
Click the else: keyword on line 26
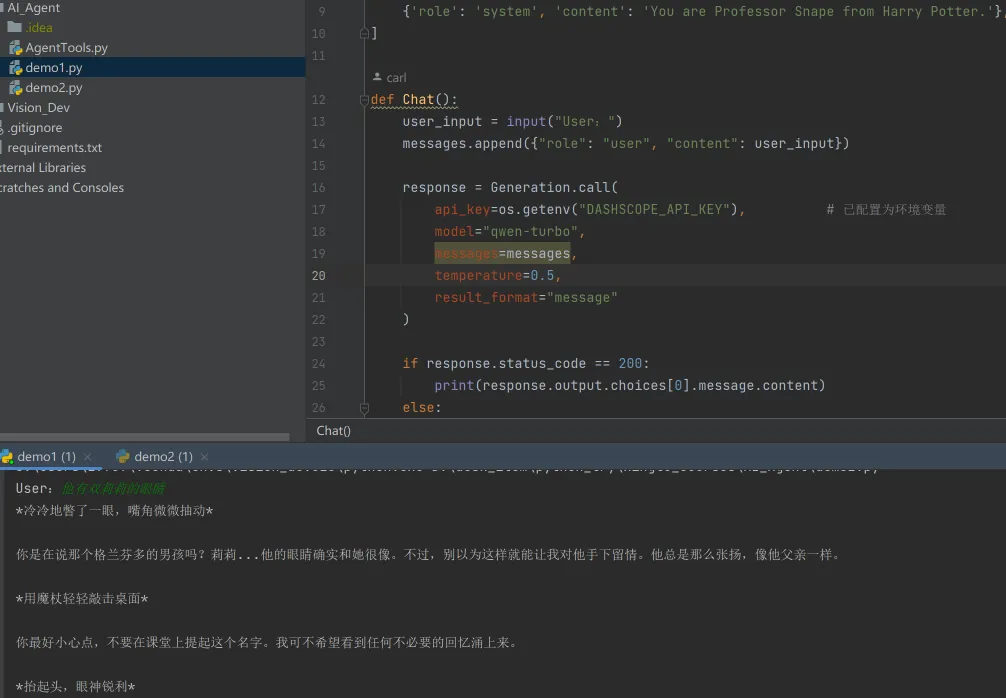[422, 407]
